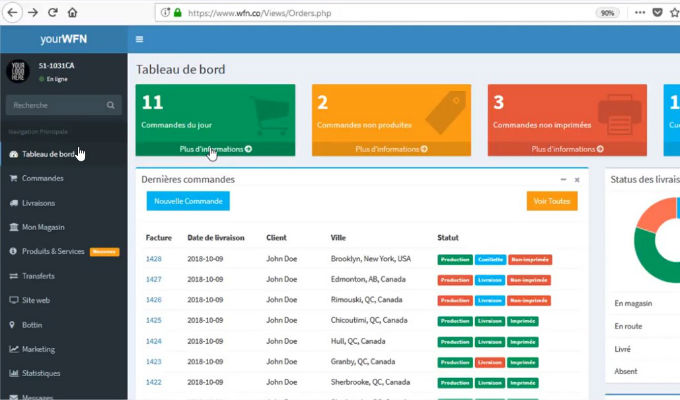Click 'En route' in delivery status legend
The width and height of the screenshot is (680, 400).
pyautogui.click(x=628, y=326)
